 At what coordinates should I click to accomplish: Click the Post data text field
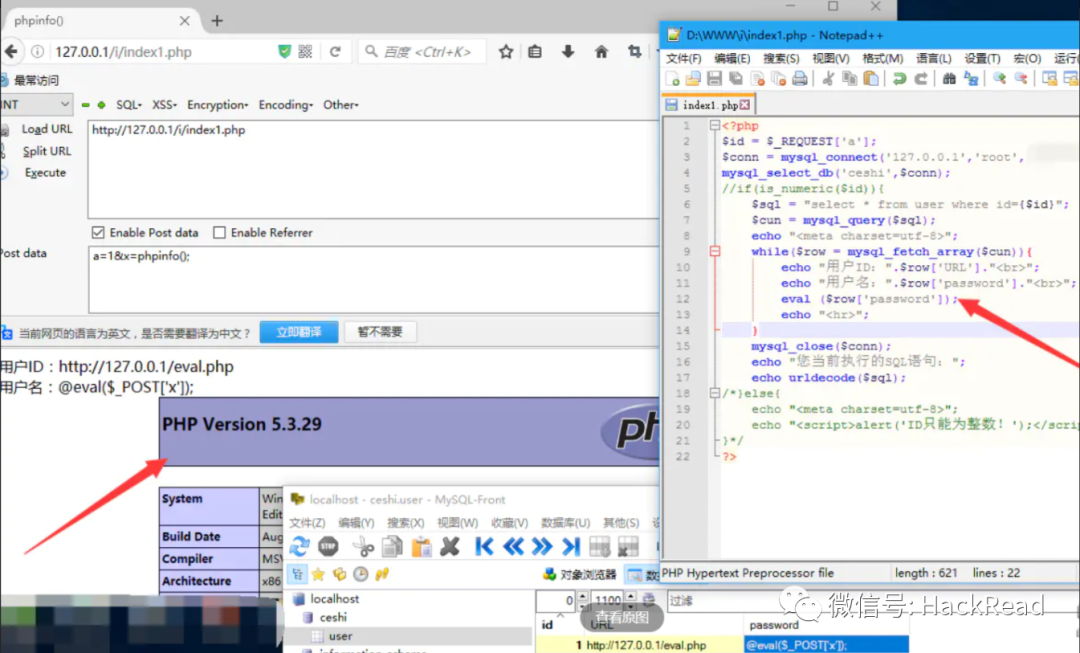(373, 280)
